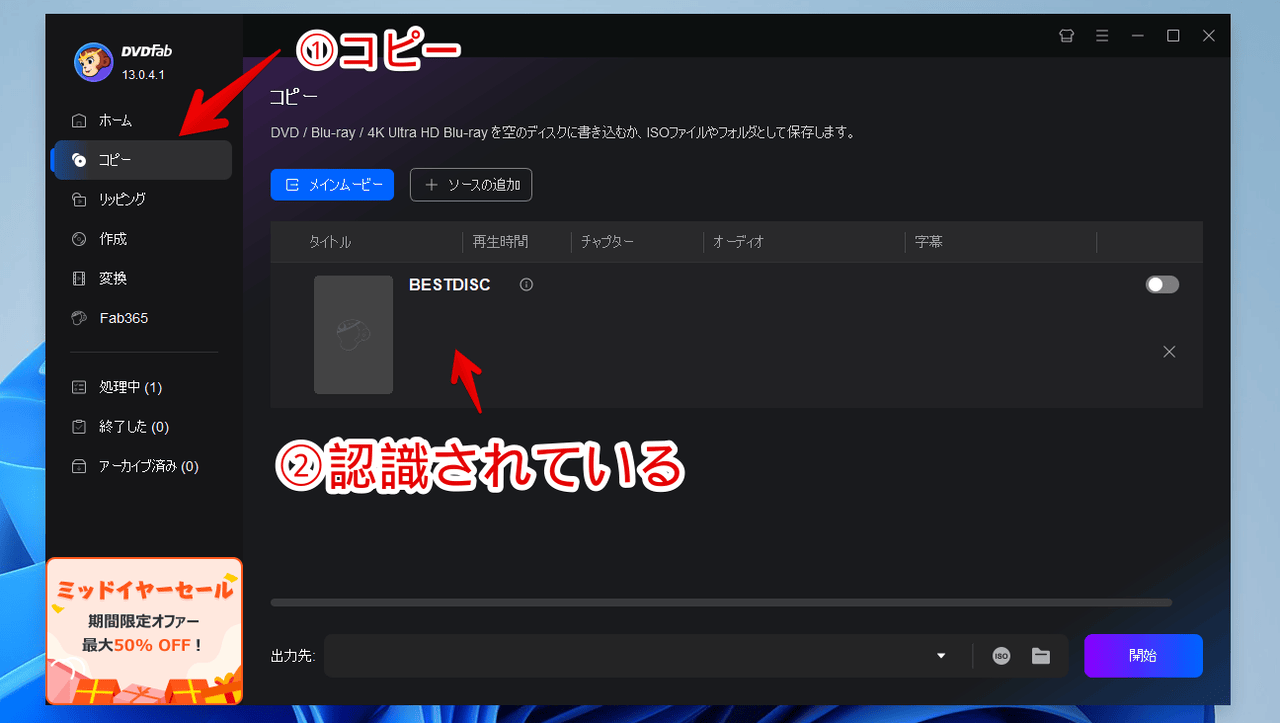Click the 再生時間 column header
This screenshot has width=1280, height=723.
[x=499, y=242]
